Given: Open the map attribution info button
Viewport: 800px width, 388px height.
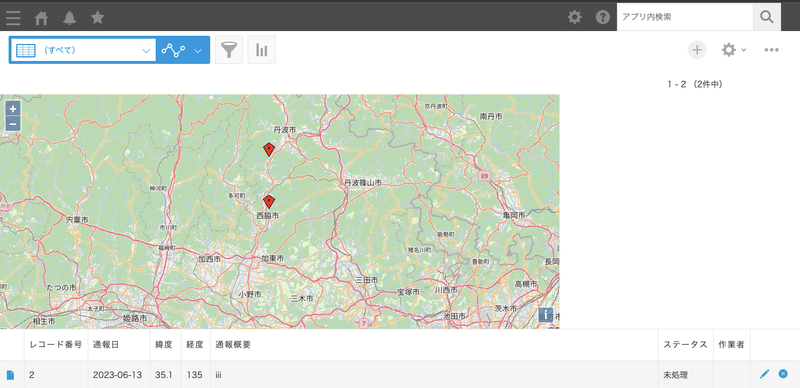Looking at the screenshot, I should coord(546,315).
